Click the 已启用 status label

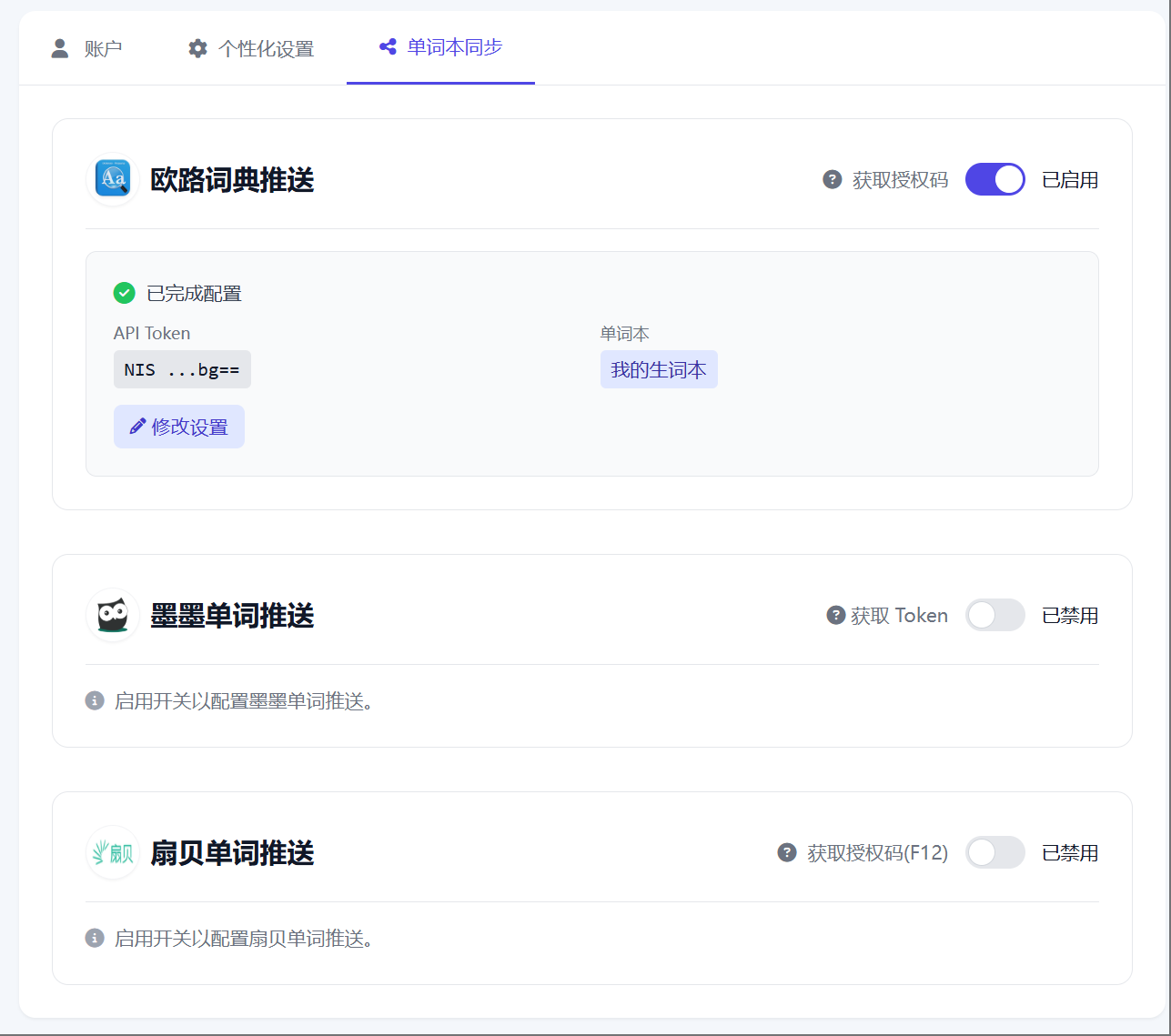pos(1070,180)
